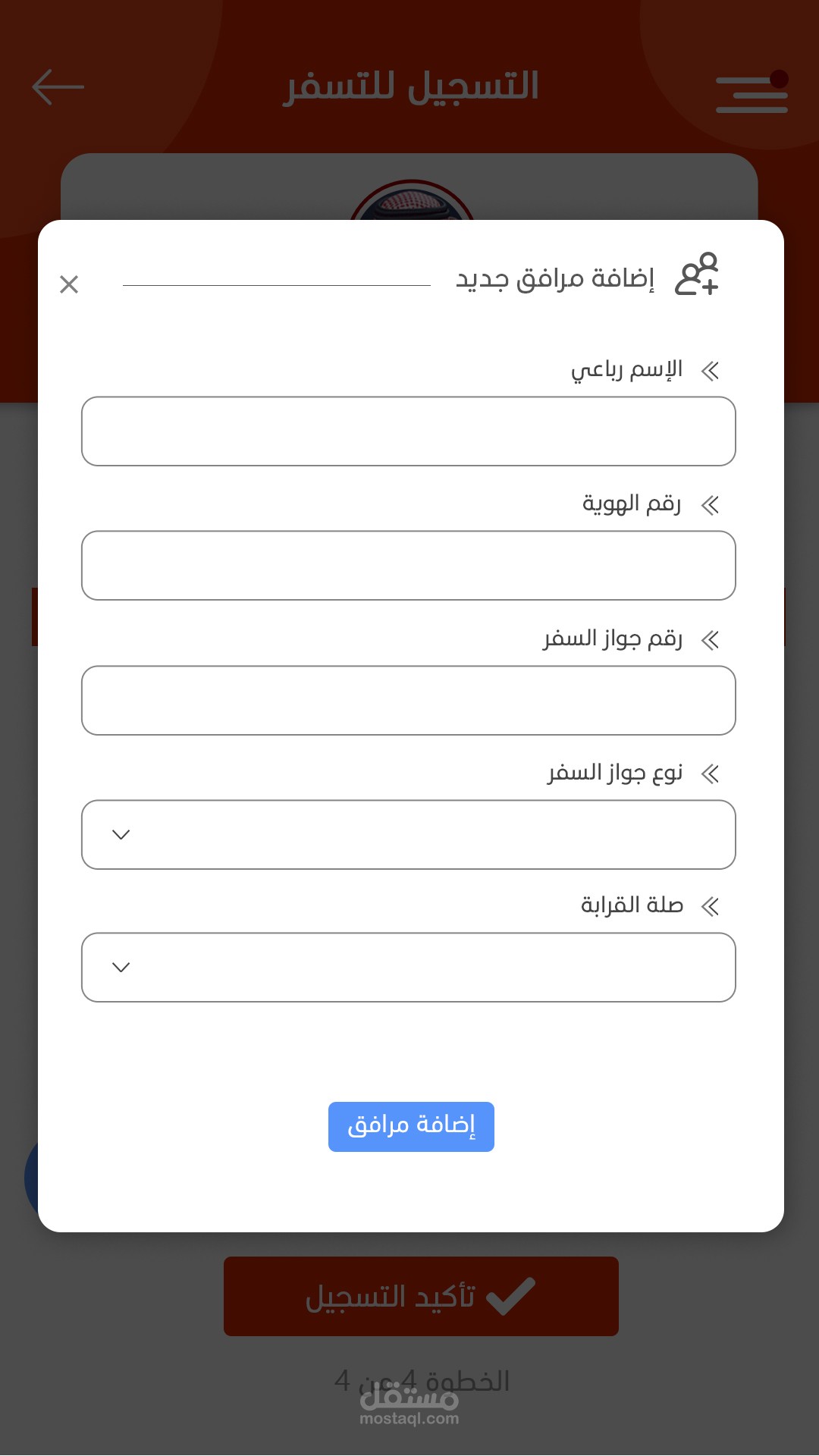The height and width of the screenshot is (1456, 819).
Task: Click the إضافة مرافق جديد dialog title
Action: (x=554, y=279)
